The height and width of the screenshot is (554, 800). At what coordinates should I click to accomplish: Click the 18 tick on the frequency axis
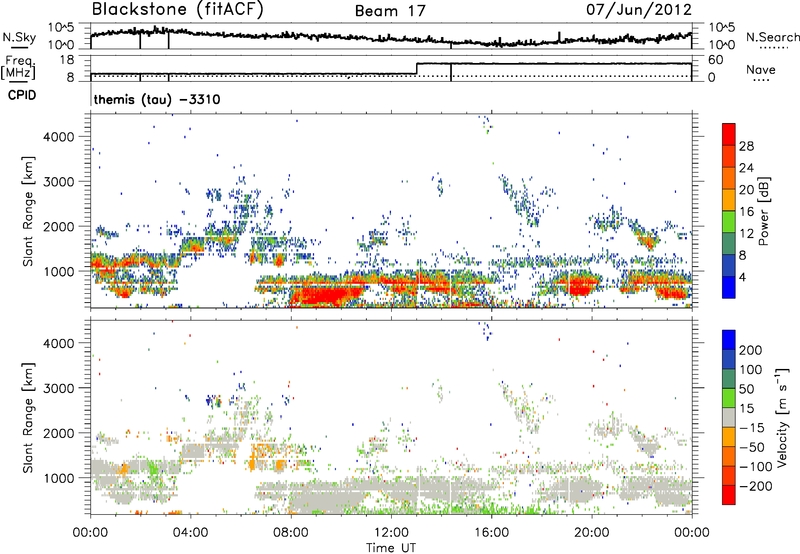point(67,60)
